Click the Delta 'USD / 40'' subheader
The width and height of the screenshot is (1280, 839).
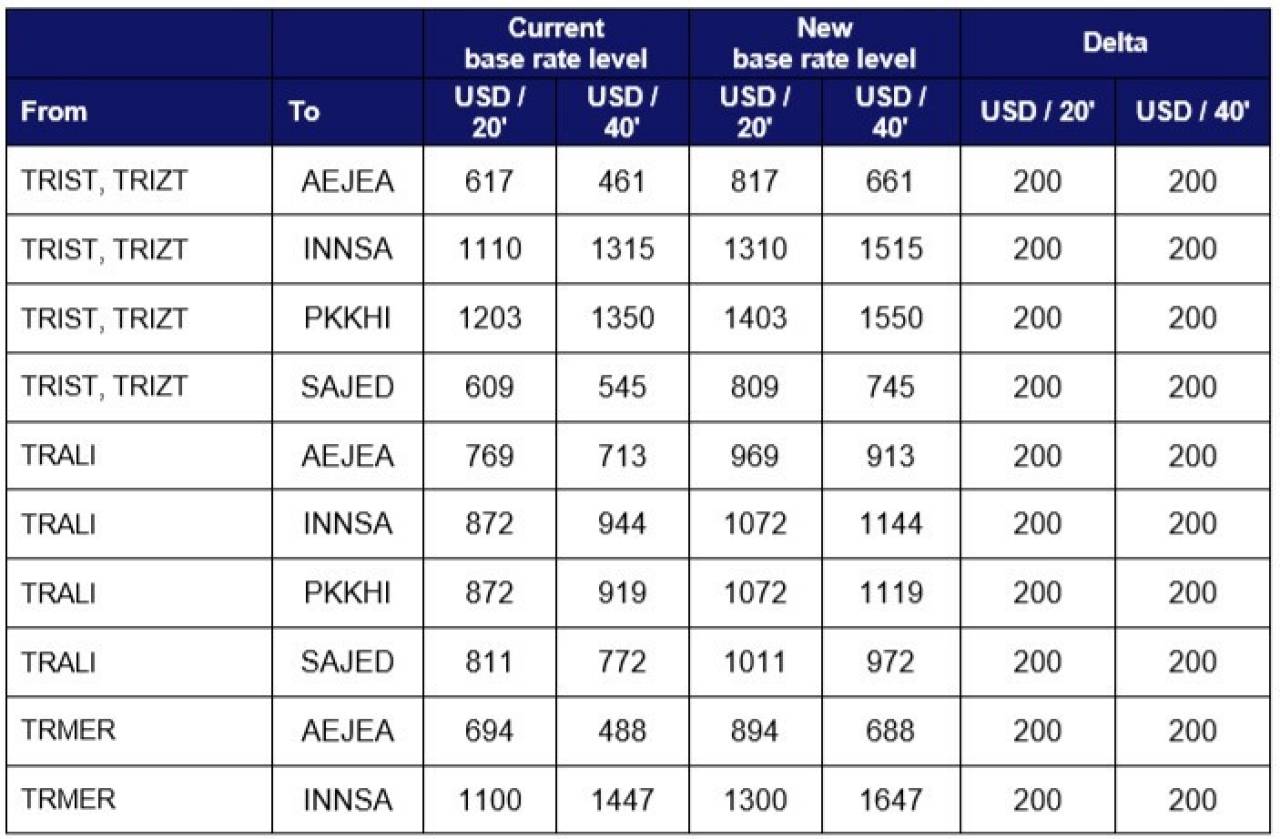pos(1193,111)
